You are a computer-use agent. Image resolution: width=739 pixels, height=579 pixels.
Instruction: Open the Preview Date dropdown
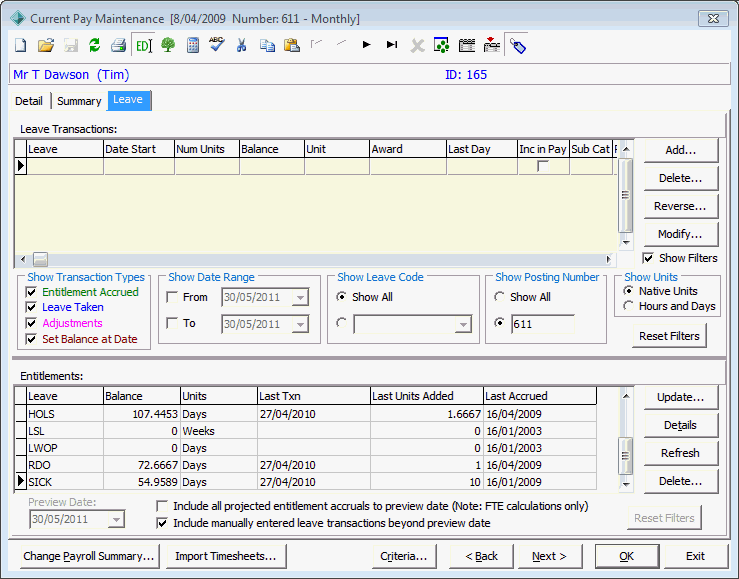[x=116, y=520]
